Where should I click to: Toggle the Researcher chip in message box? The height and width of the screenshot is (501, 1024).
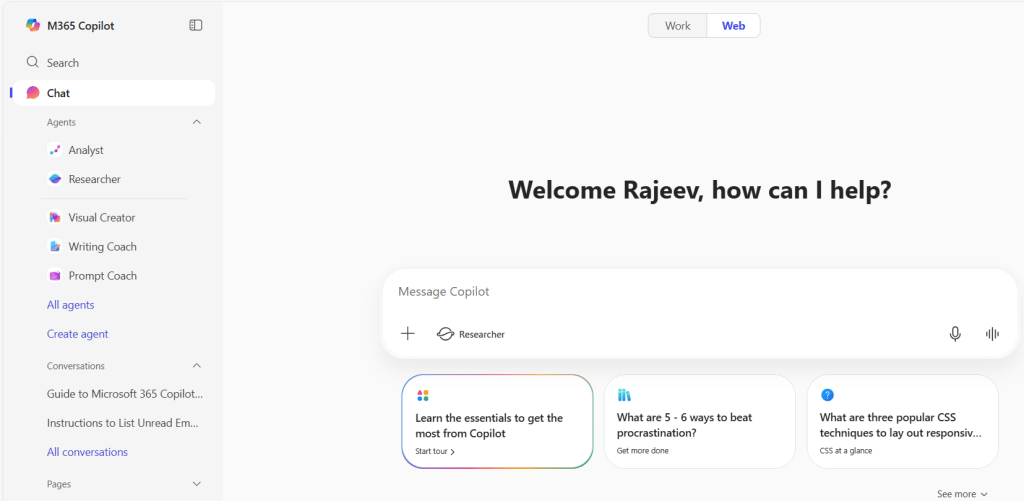(471, 334)
